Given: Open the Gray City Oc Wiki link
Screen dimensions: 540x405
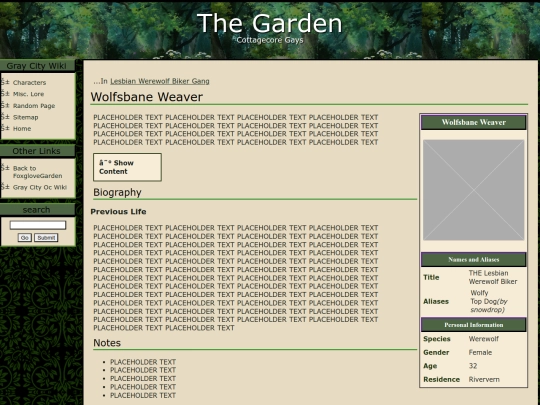Looking at the screenshot, I should coord(40,187).
